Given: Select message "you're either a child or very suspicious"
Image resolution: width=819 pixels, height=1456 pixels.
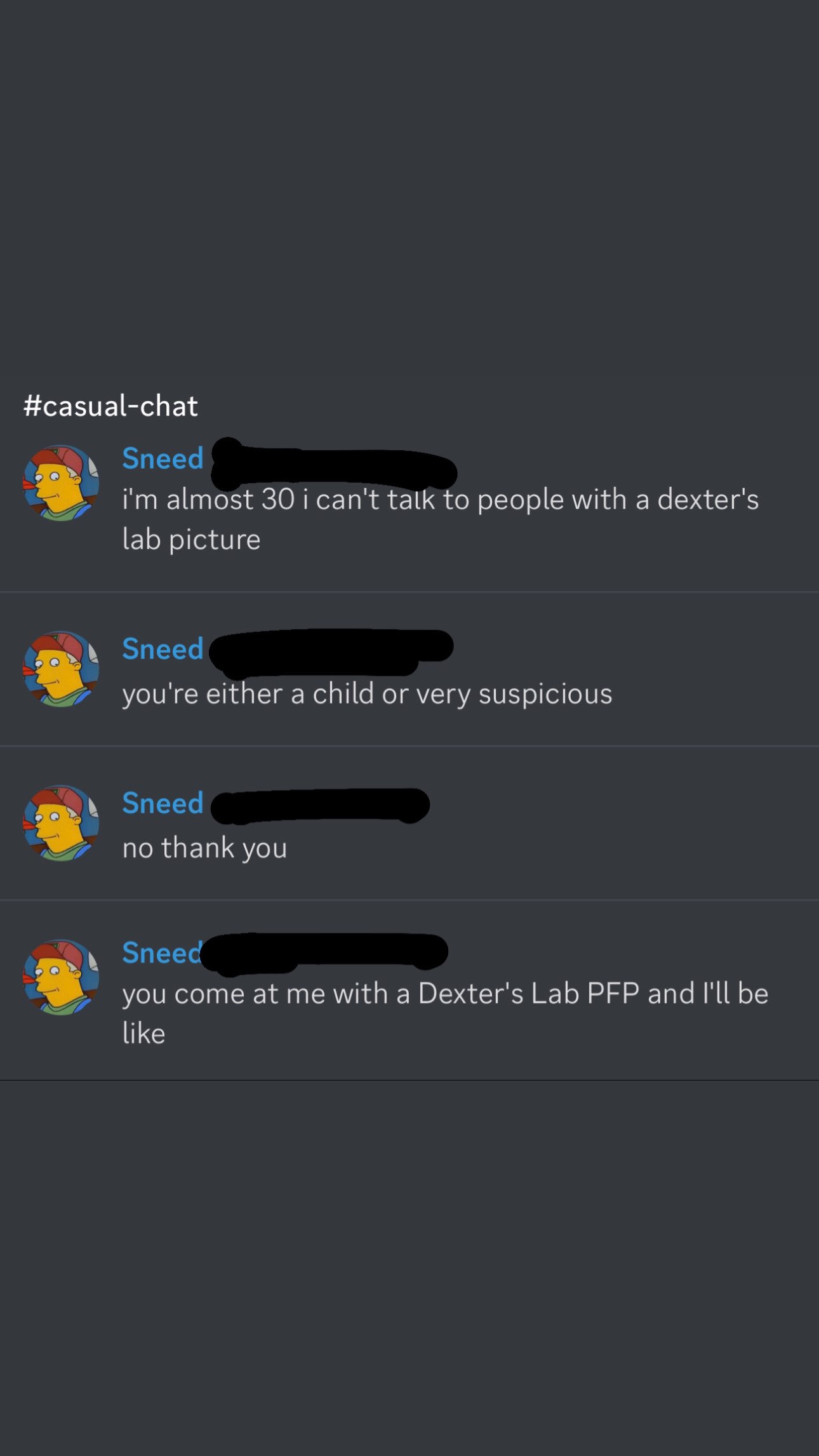Looking at the screenshot, I should (367, 693).
